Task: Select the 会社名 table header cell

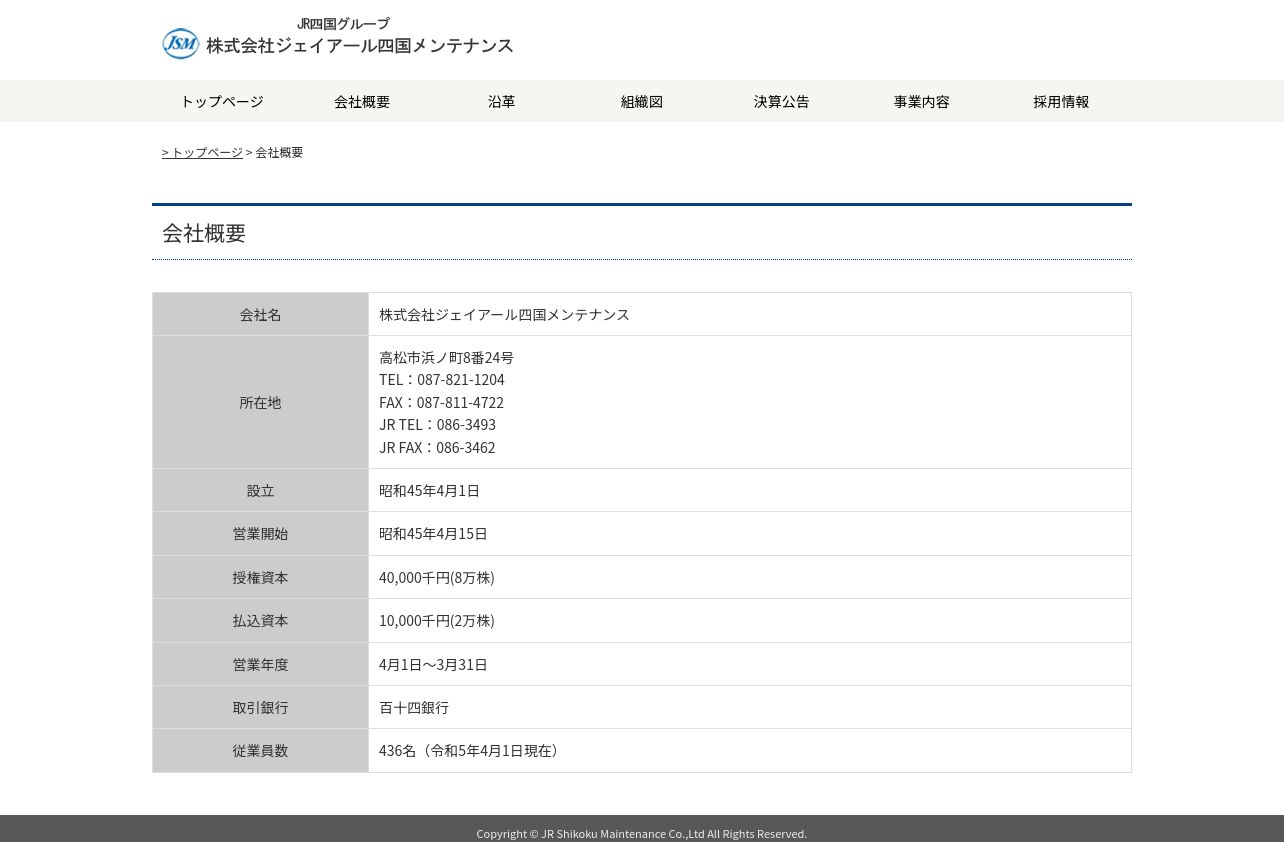Action: click(x=260, y=314)
